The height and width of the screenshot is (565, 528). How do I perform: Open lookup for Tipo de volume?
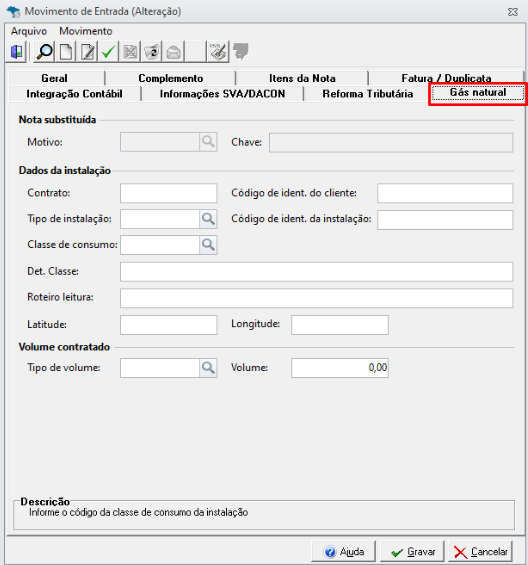[208, 368]
